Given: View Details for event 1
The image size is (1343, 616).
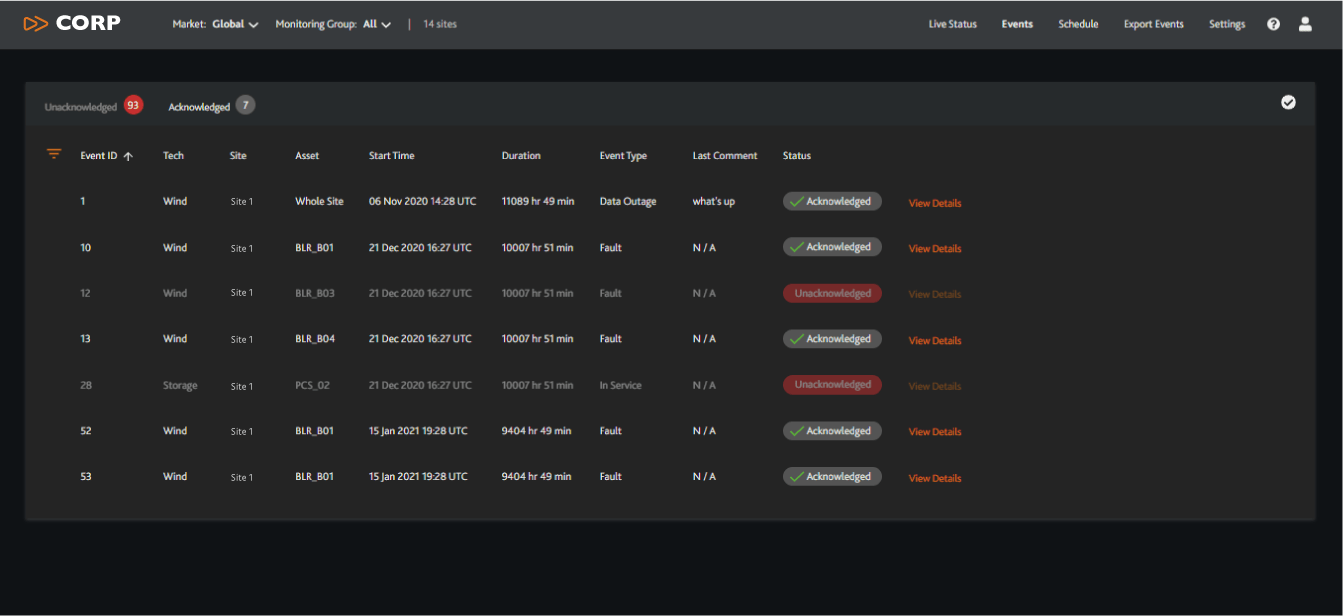Looking at the screenshot, I should [x=935, y=203].
